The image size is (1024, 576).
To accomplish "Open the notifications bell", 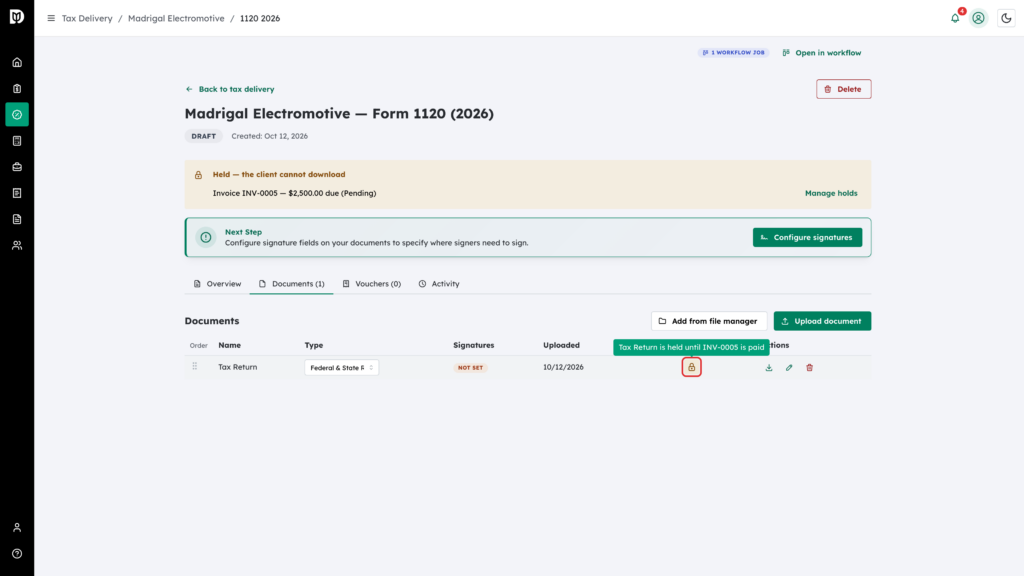I will click(x=955, y=18).
